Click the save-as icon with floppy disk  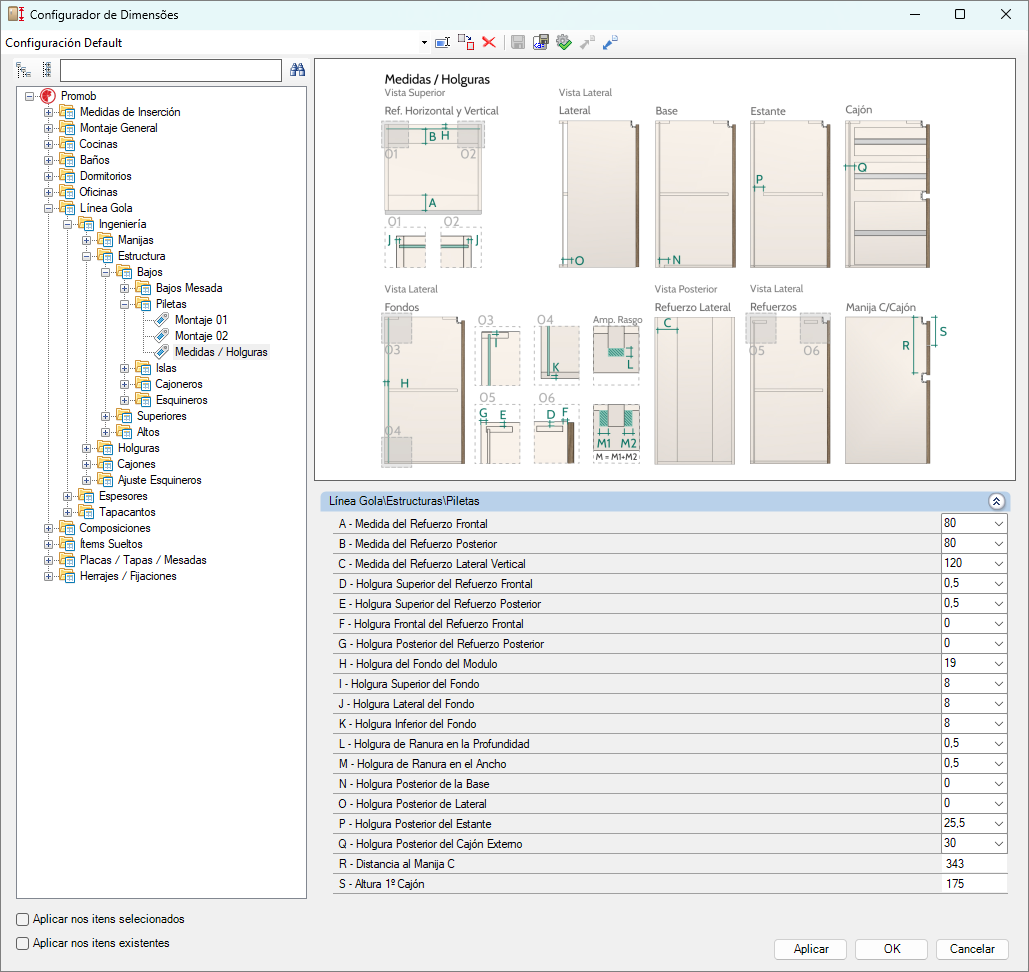(541, 42)
